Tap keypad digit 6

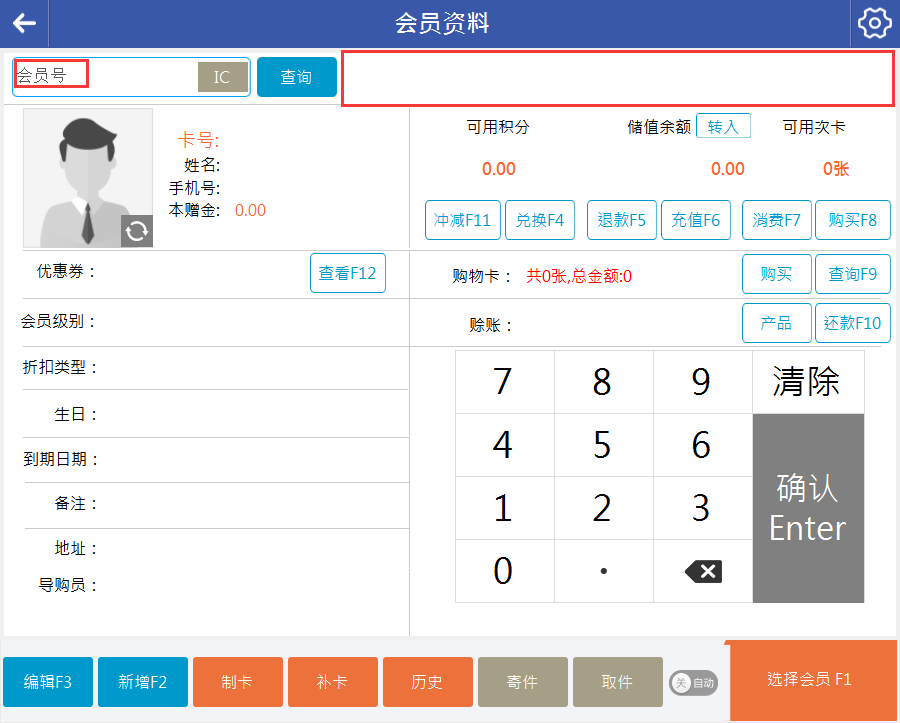703,445
